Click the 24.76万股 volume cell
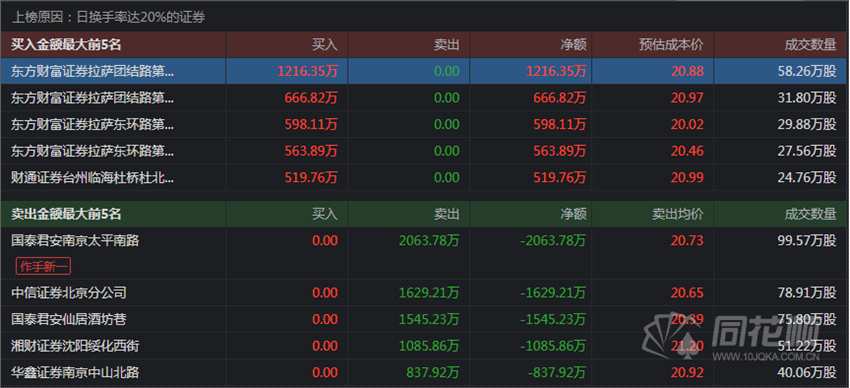Screen dimensions: 850x388 (x=807, y=177)
